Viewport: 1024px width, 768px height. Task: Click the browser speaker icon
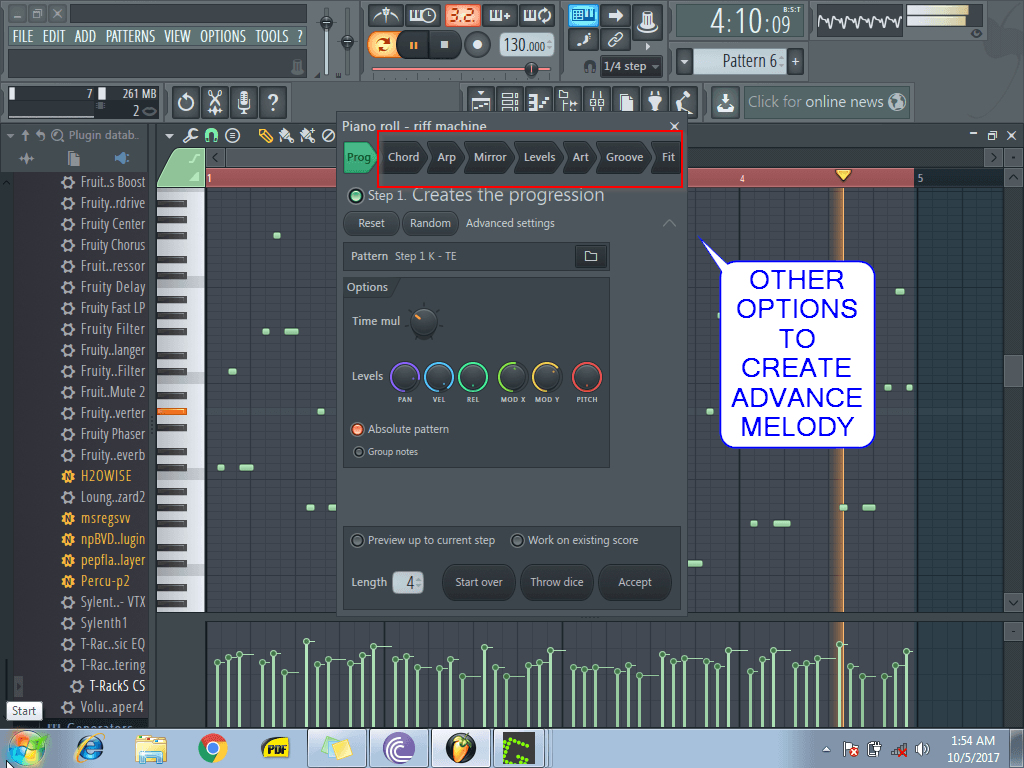[122, 158]
